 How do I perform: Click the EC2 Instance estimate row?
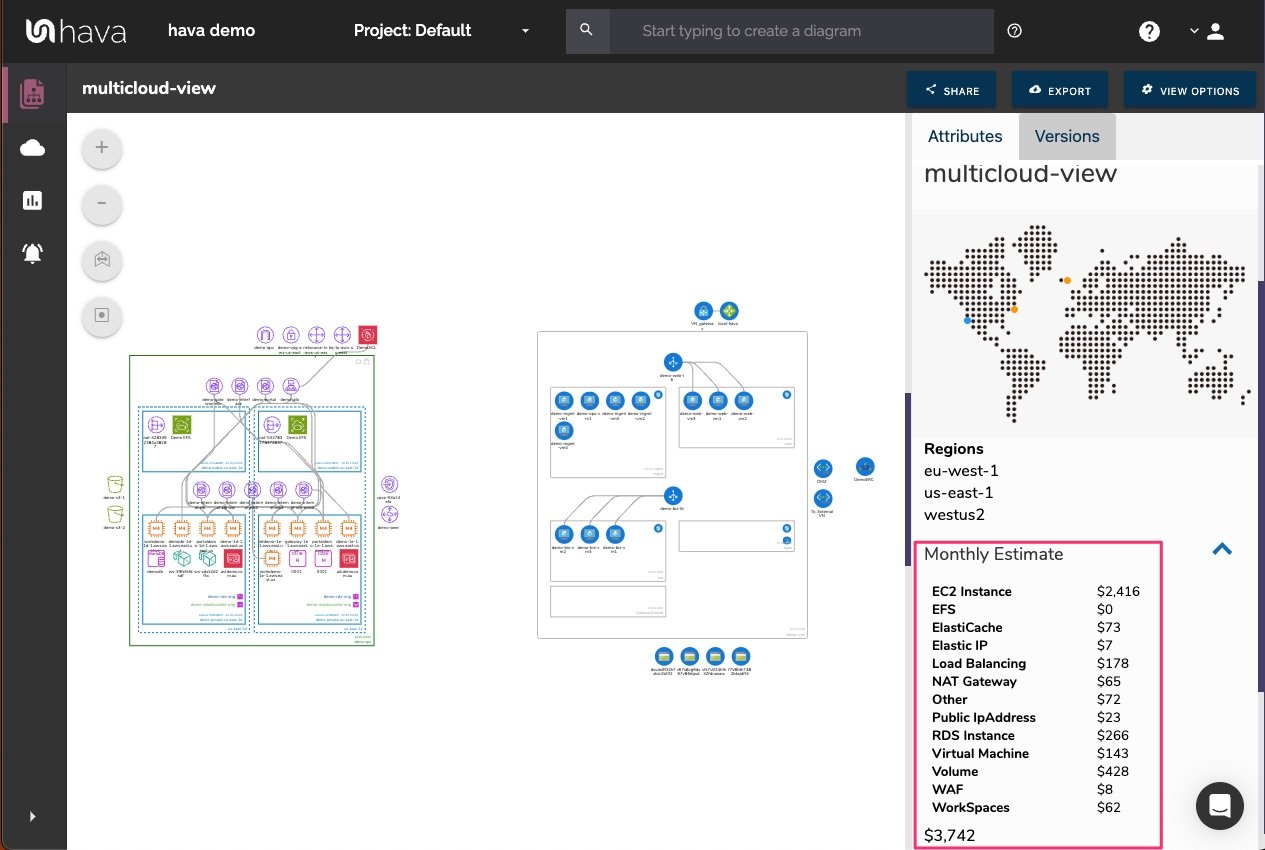(x=1037, y=591)
